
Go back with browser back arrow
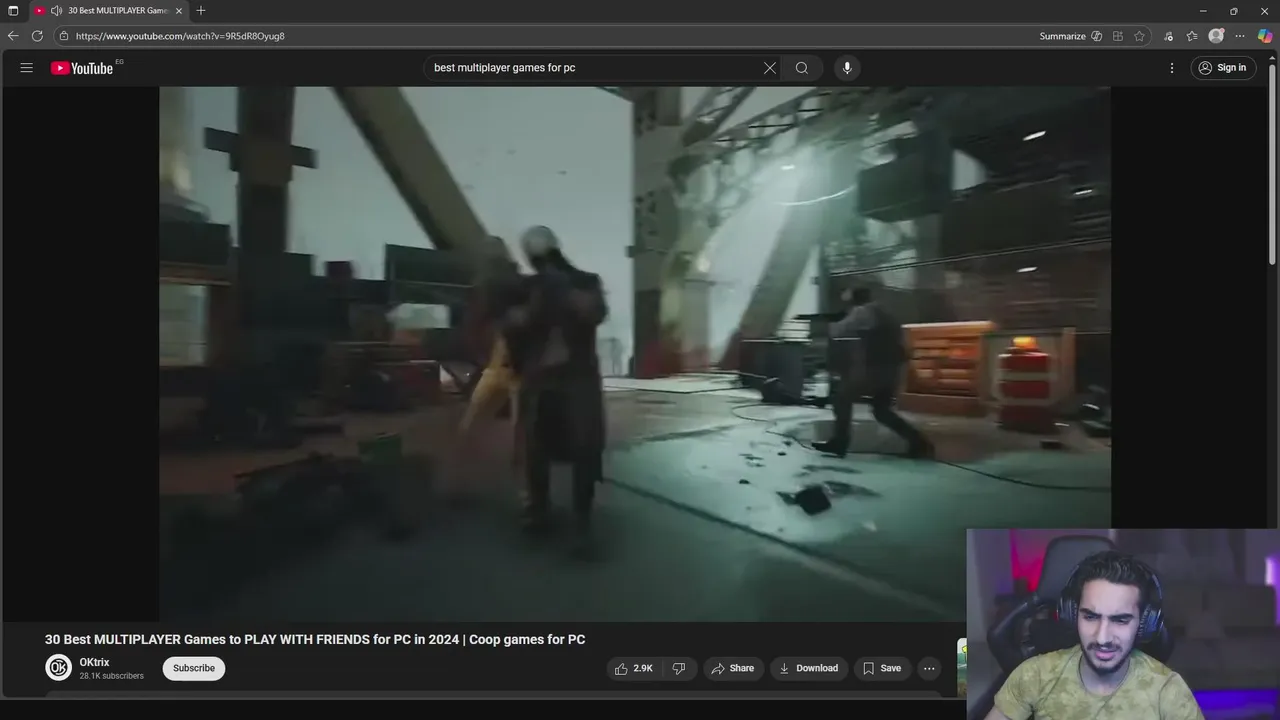(13, 36)
